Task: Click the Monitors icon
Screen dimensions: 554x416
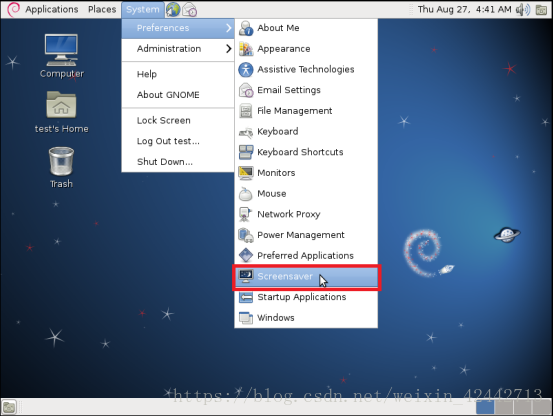Action: [x=246, y=173]
